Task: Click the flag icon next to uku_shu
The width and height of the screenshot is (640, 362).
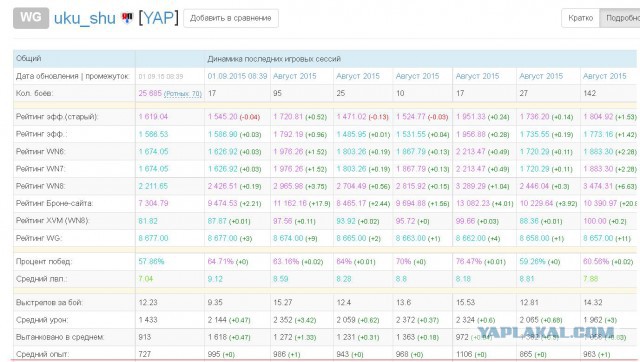Action: coord(127,18)
